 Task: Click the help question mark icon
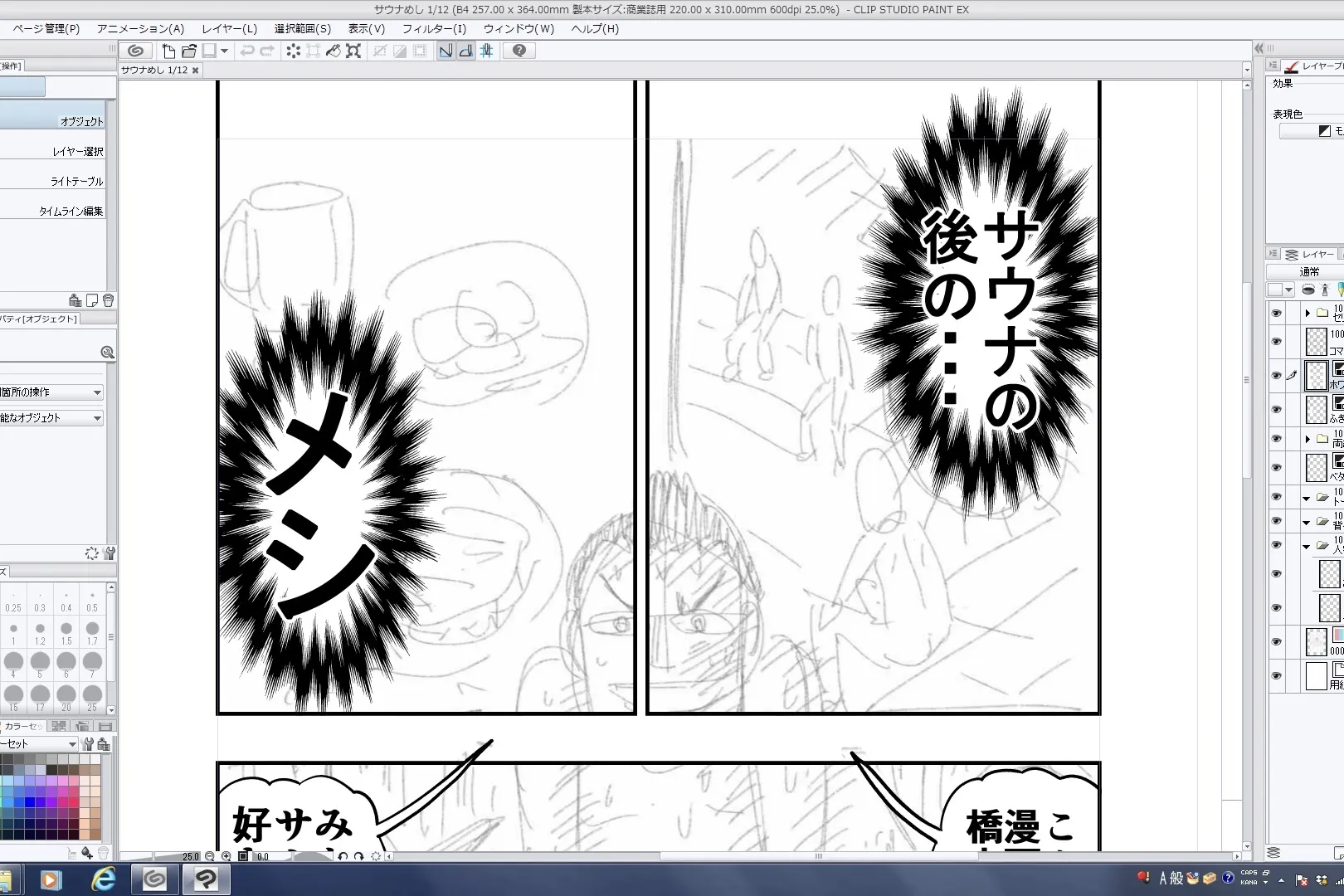pos(519,51)
